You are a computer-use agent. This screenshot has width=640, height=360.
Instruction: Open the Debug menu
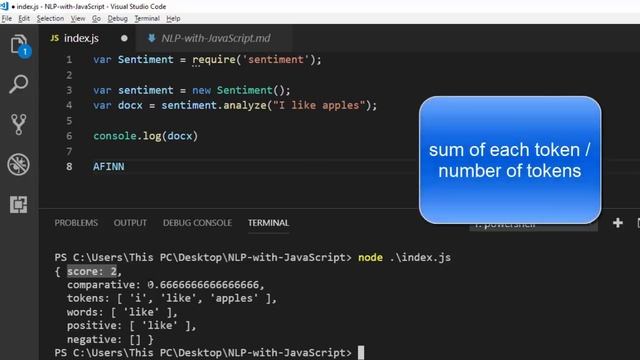pyautogui.click(x=118, y=19)
